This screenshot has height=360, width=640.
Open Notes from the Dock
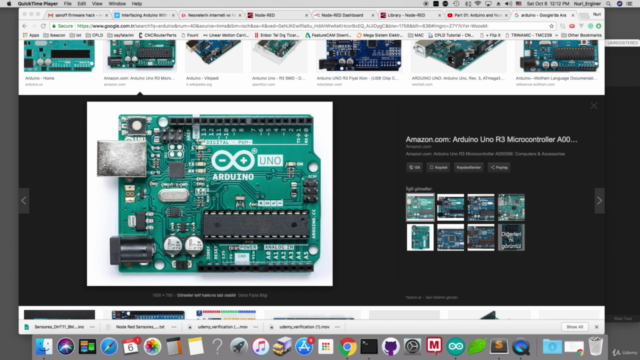click(x=196, y=347)
